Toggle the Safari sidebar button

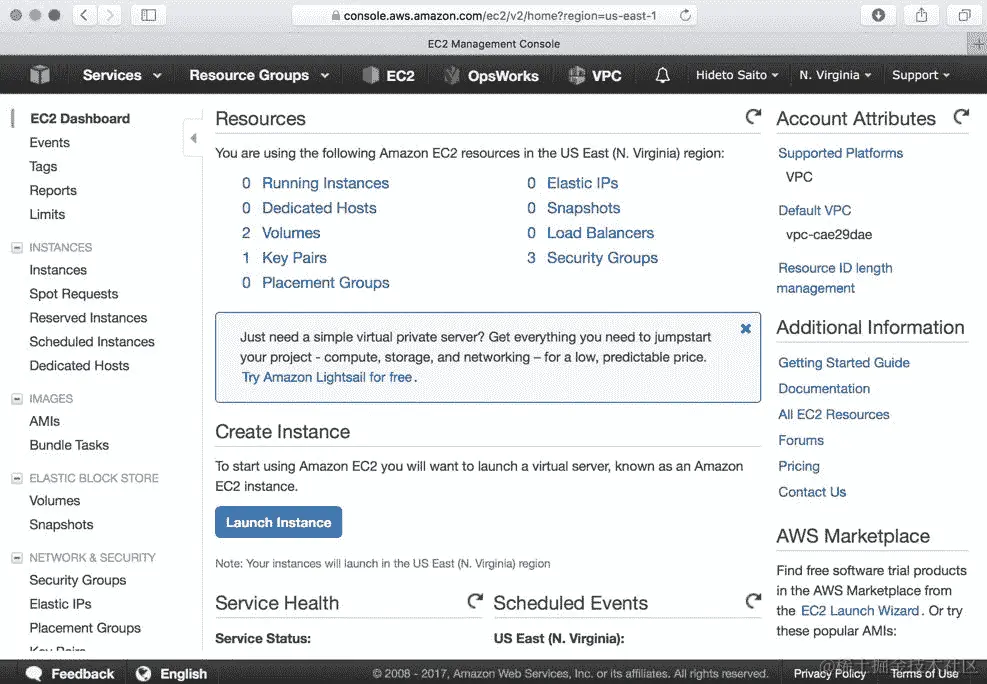(149, 15)
